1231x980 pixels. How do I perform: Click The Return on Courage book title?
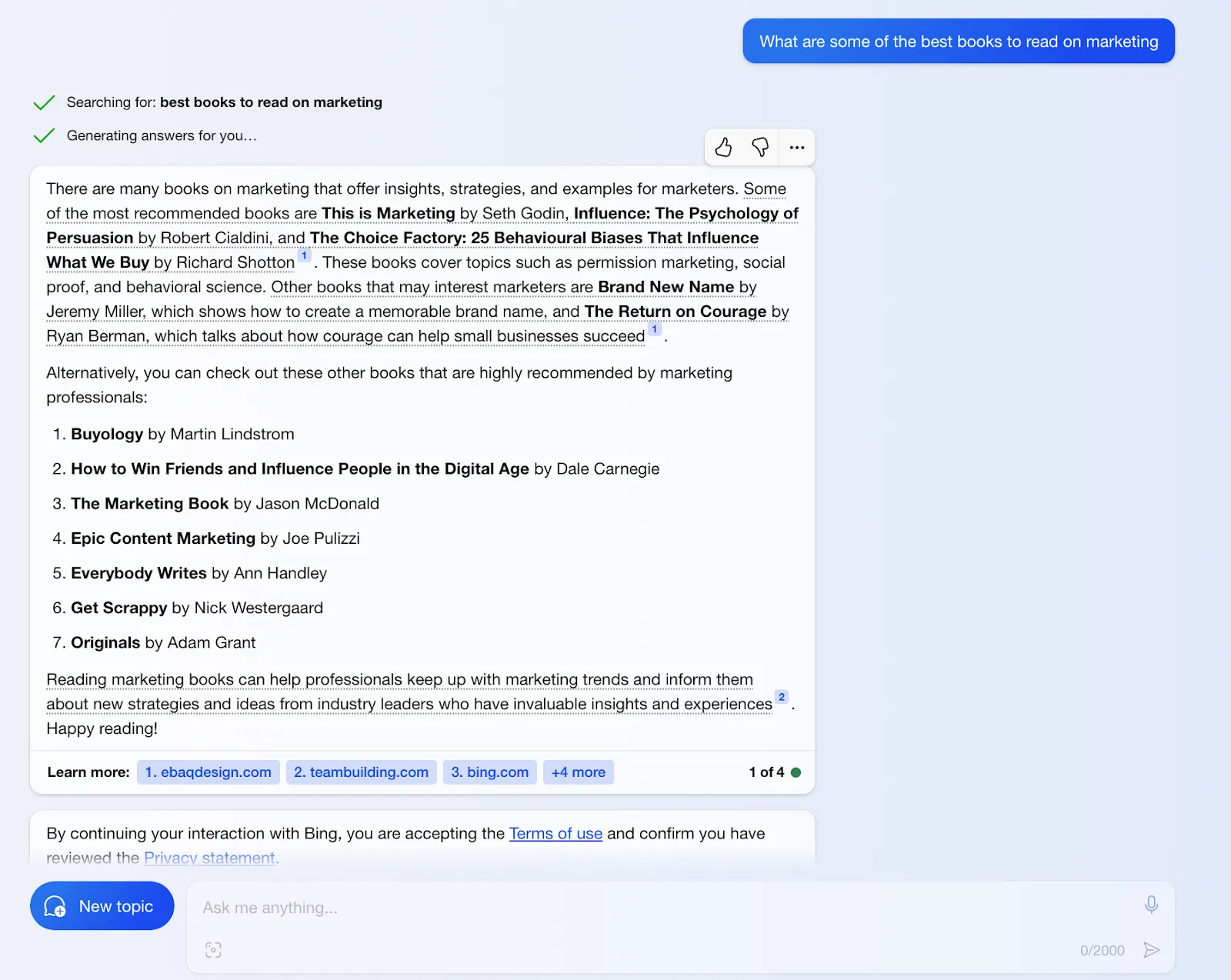[676, 312]
